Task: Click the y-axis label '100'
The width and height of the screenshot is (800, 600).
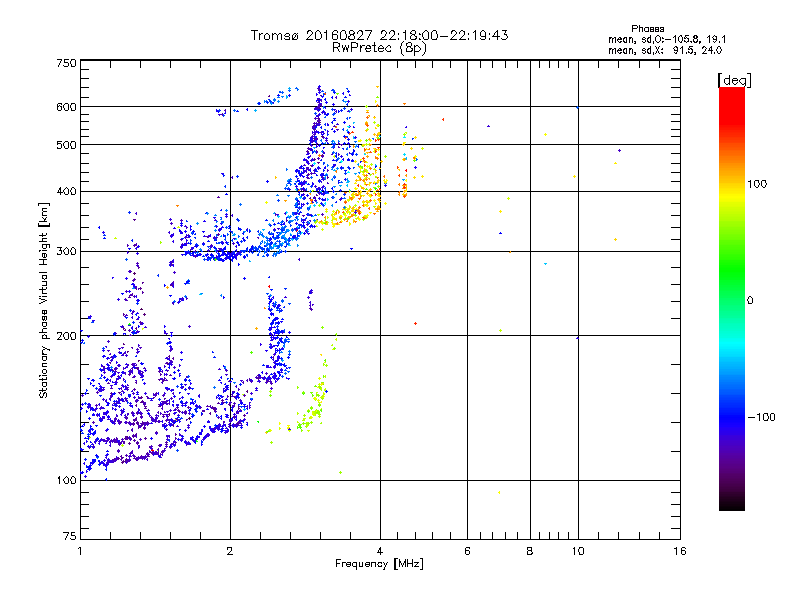Action: click(67, 481)
